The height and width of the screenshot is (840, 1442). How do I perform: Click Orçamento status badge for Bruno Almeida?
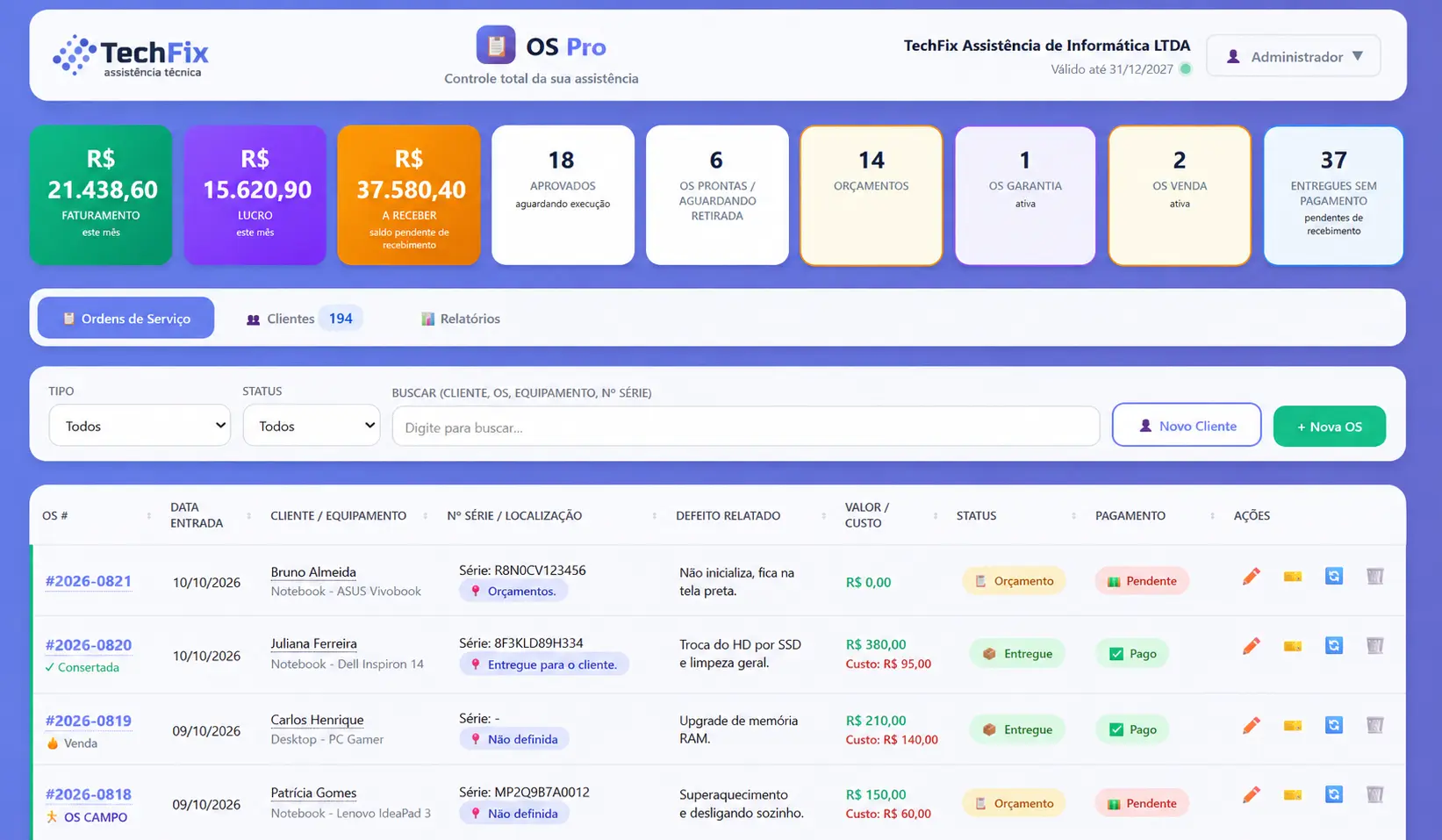click(1015, 581)
